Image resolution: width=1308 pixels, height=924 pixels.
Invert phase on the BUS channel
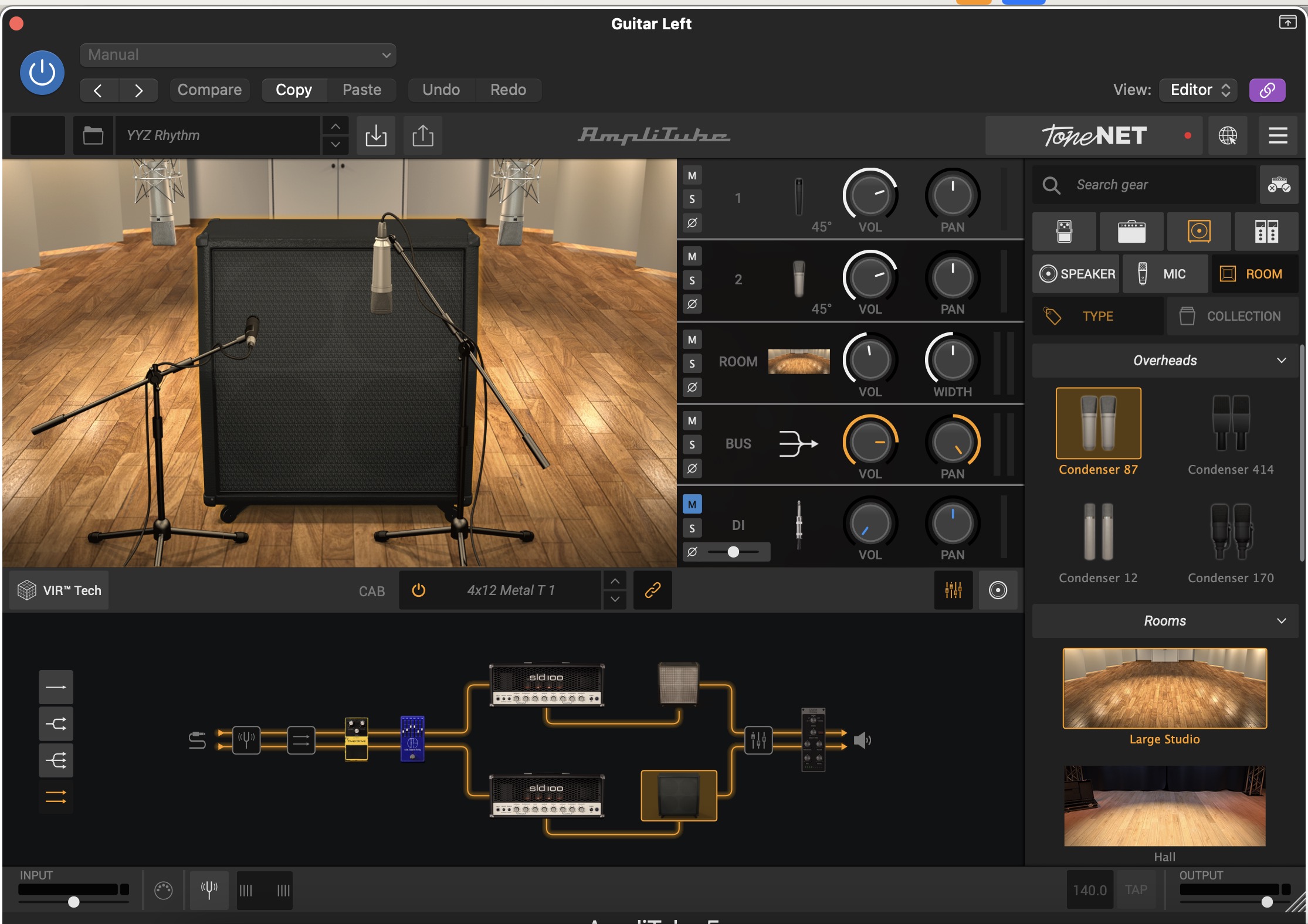(692, 468)
